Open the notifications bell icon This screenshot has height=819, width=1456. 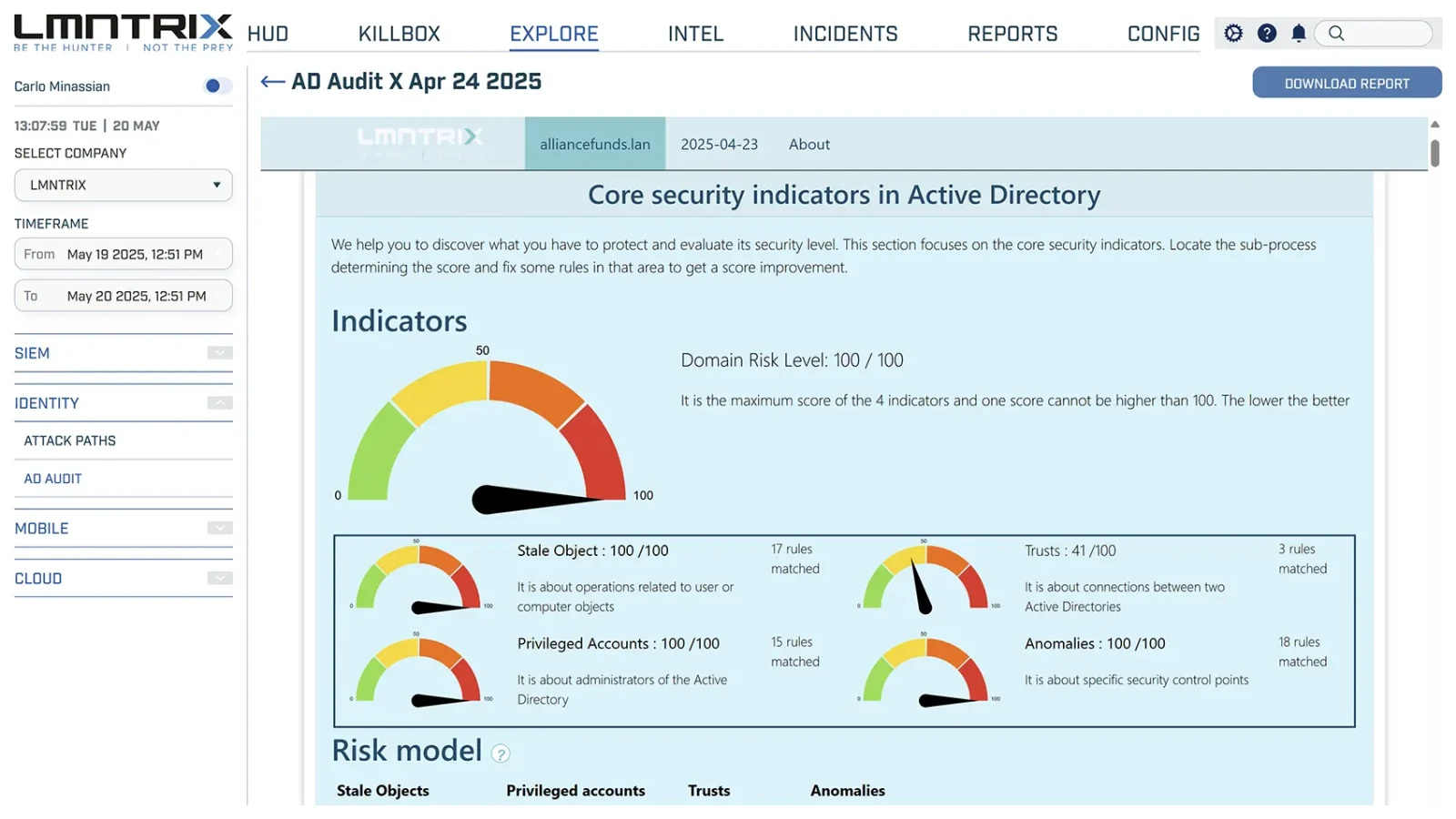(1299, 34)
